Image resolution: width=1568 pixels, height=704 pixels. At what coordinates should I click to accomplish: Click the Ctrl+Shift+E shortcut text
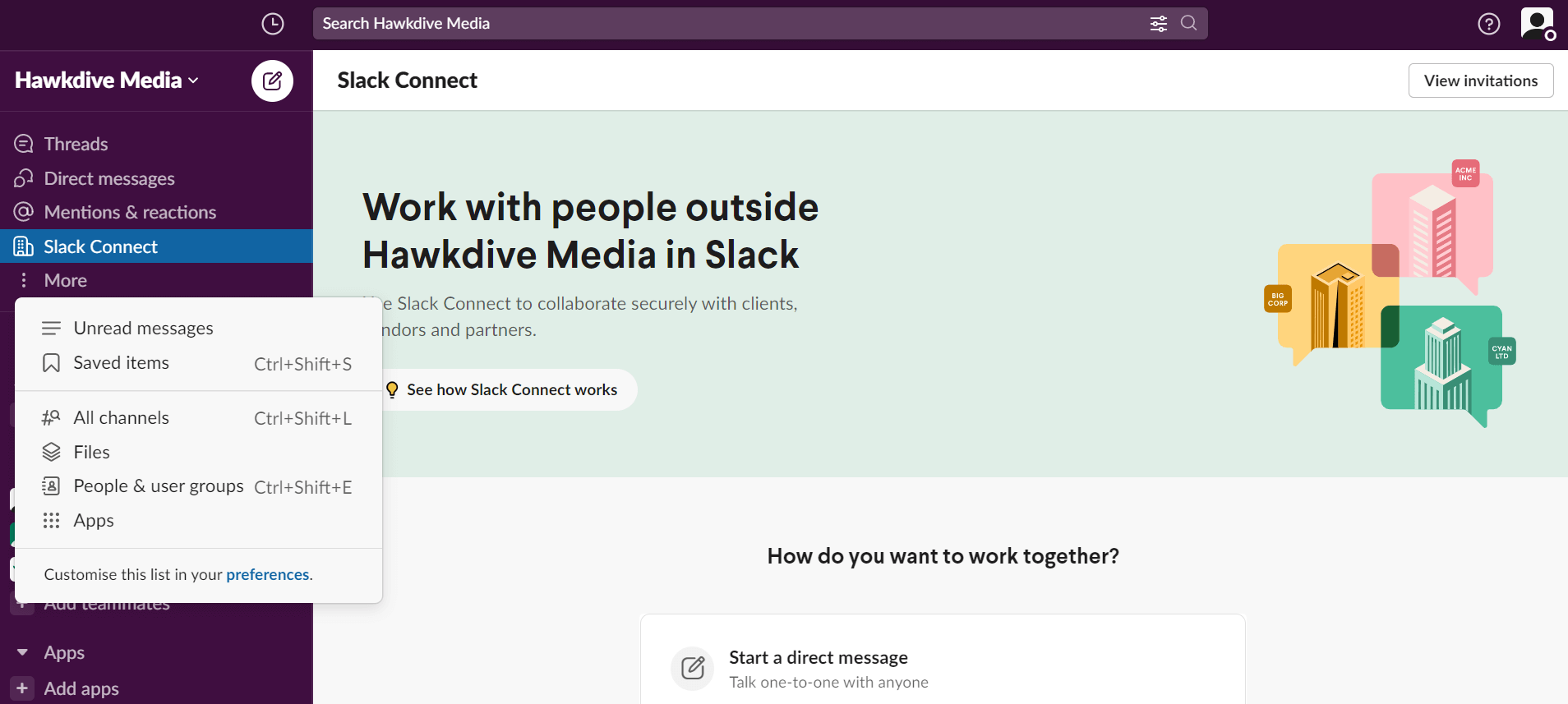[x=302, y=487]
